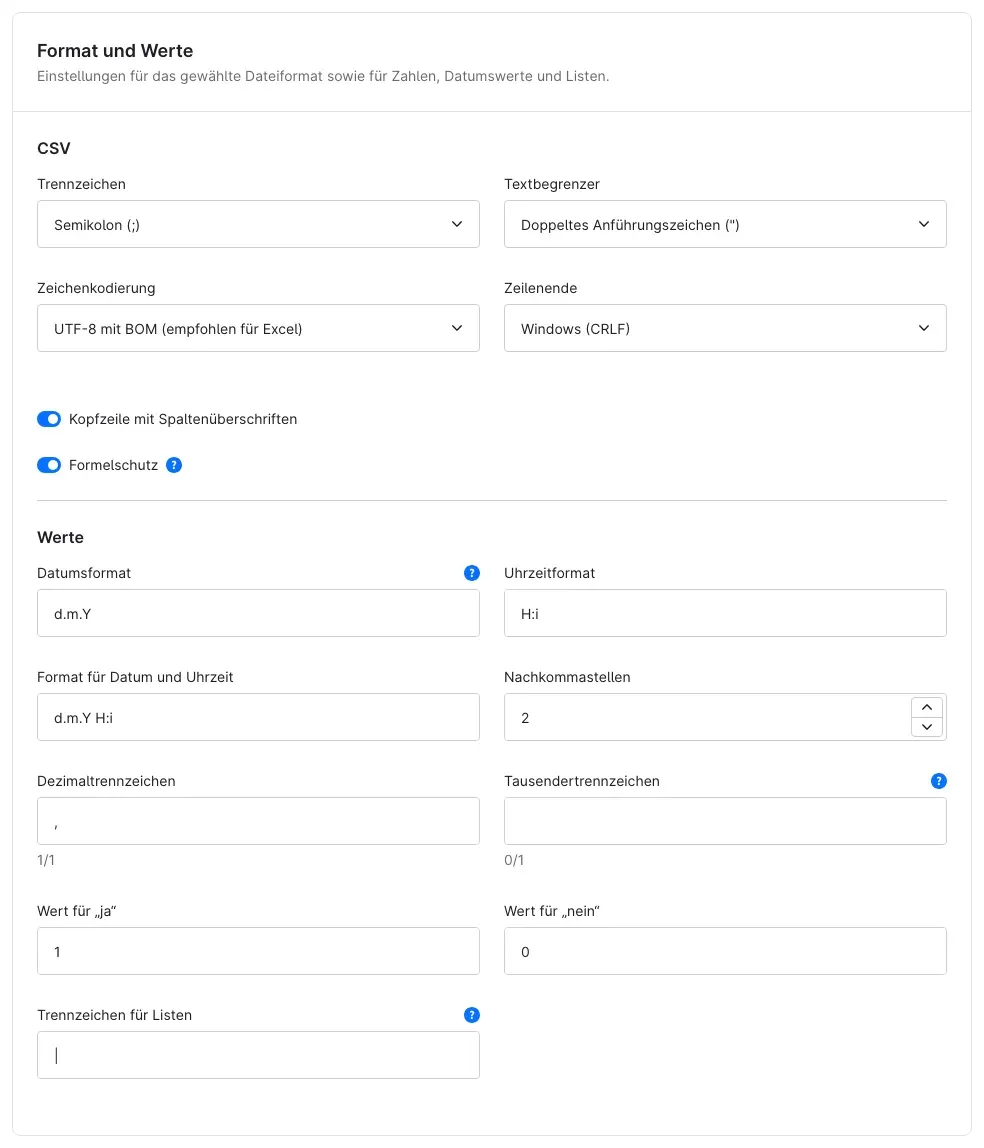This screenshot has height=1148, width=984.
Task: Edit the Wert für „nein“ field
Action: 725,951
